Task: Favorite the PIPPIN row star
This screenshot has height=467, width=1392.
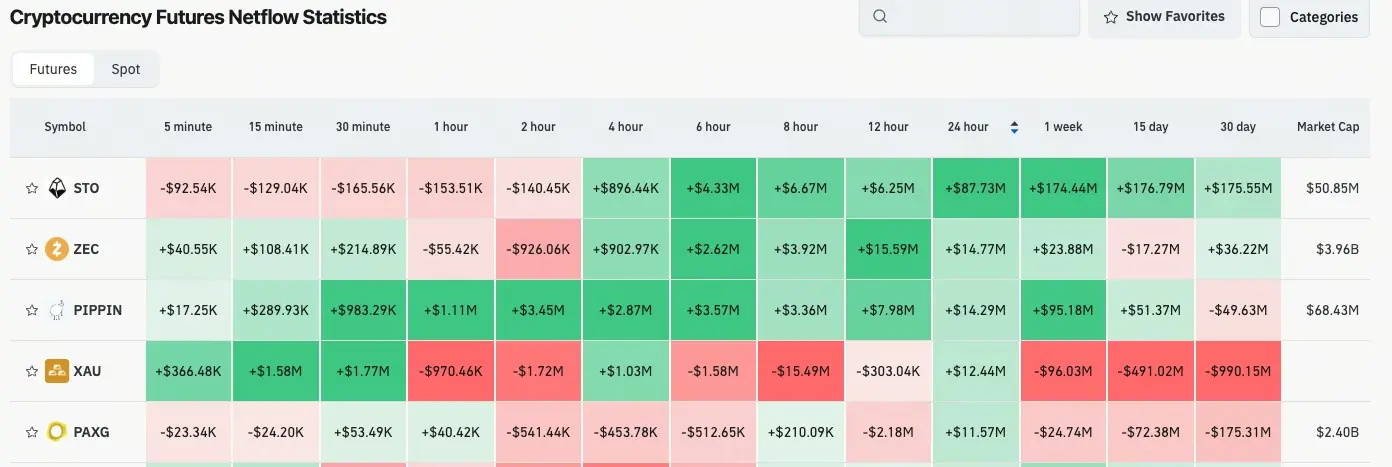Action: (x=31, y=310)
